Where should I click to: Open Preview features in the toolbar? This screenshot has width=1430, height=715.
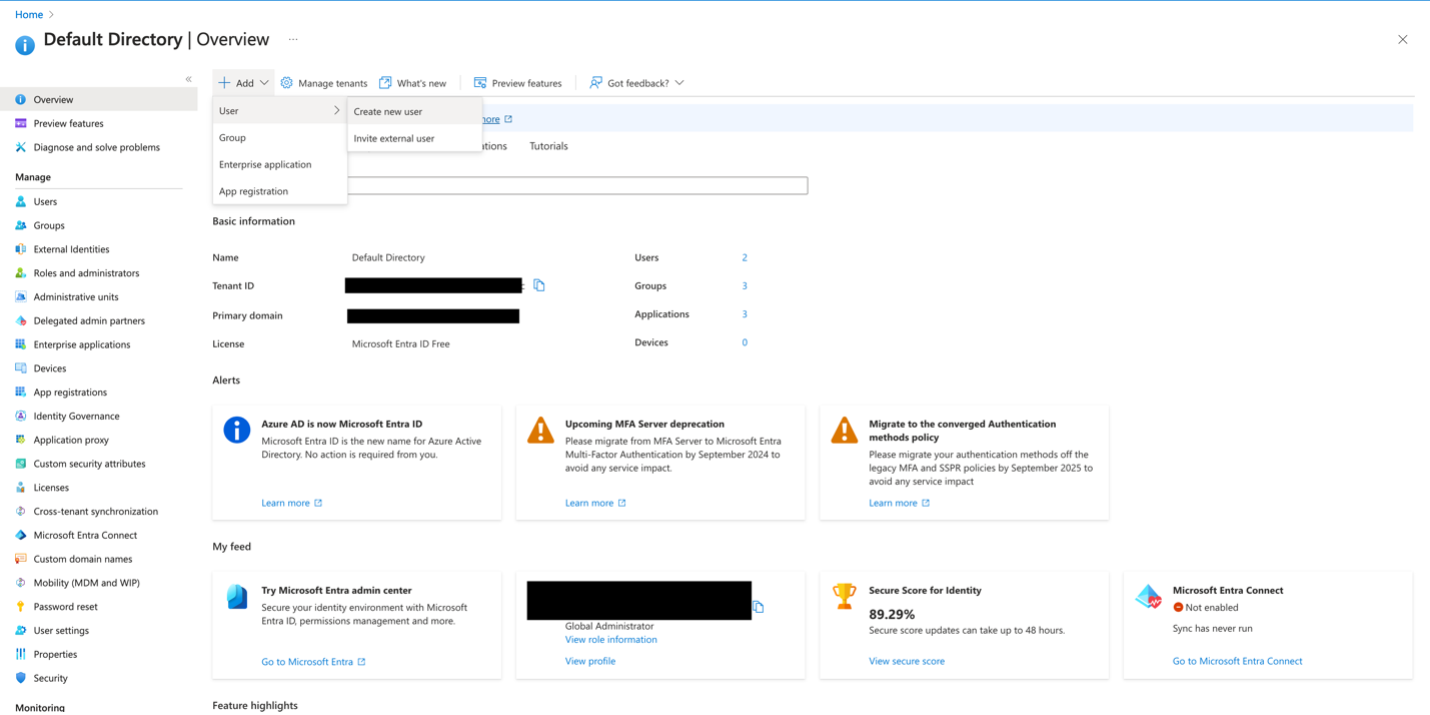point(518,83)
